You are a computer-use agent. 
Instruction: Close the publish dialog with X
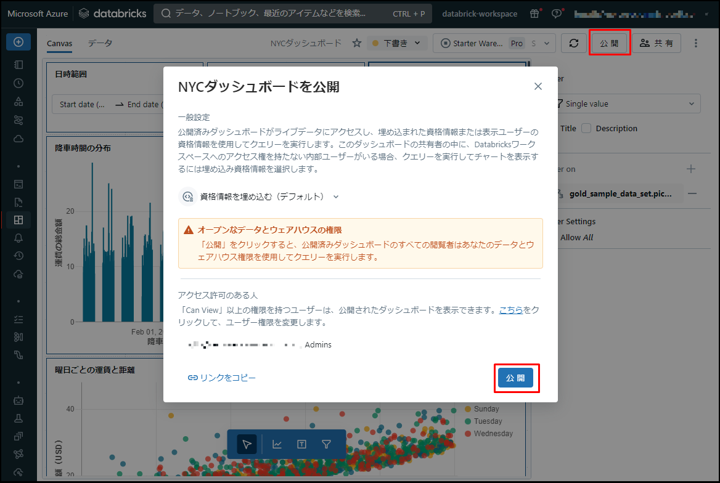click(538, 87)
